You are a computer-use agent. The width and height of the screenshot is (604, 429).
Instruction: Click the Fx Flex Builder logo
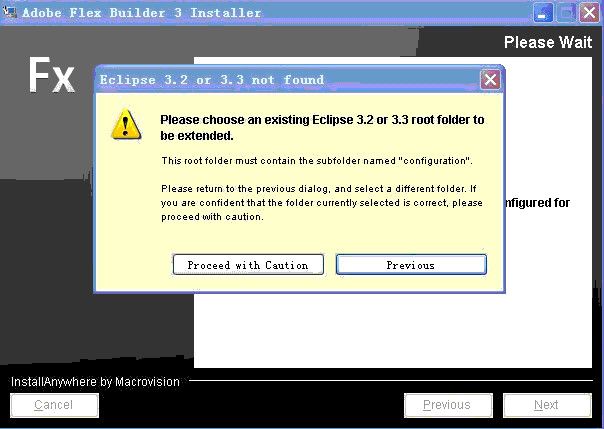pyautogui.click(x=51, y=75)
